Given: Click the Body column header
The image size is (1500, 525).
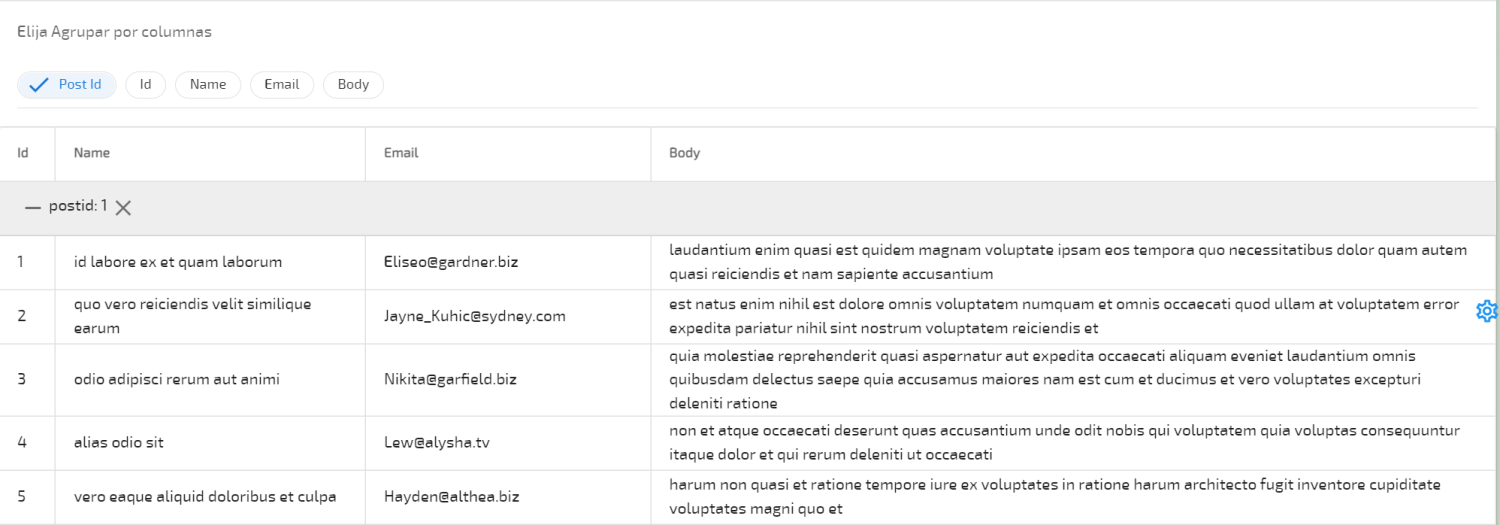Looking at the screenshot, I should click(x=685, y=153).
